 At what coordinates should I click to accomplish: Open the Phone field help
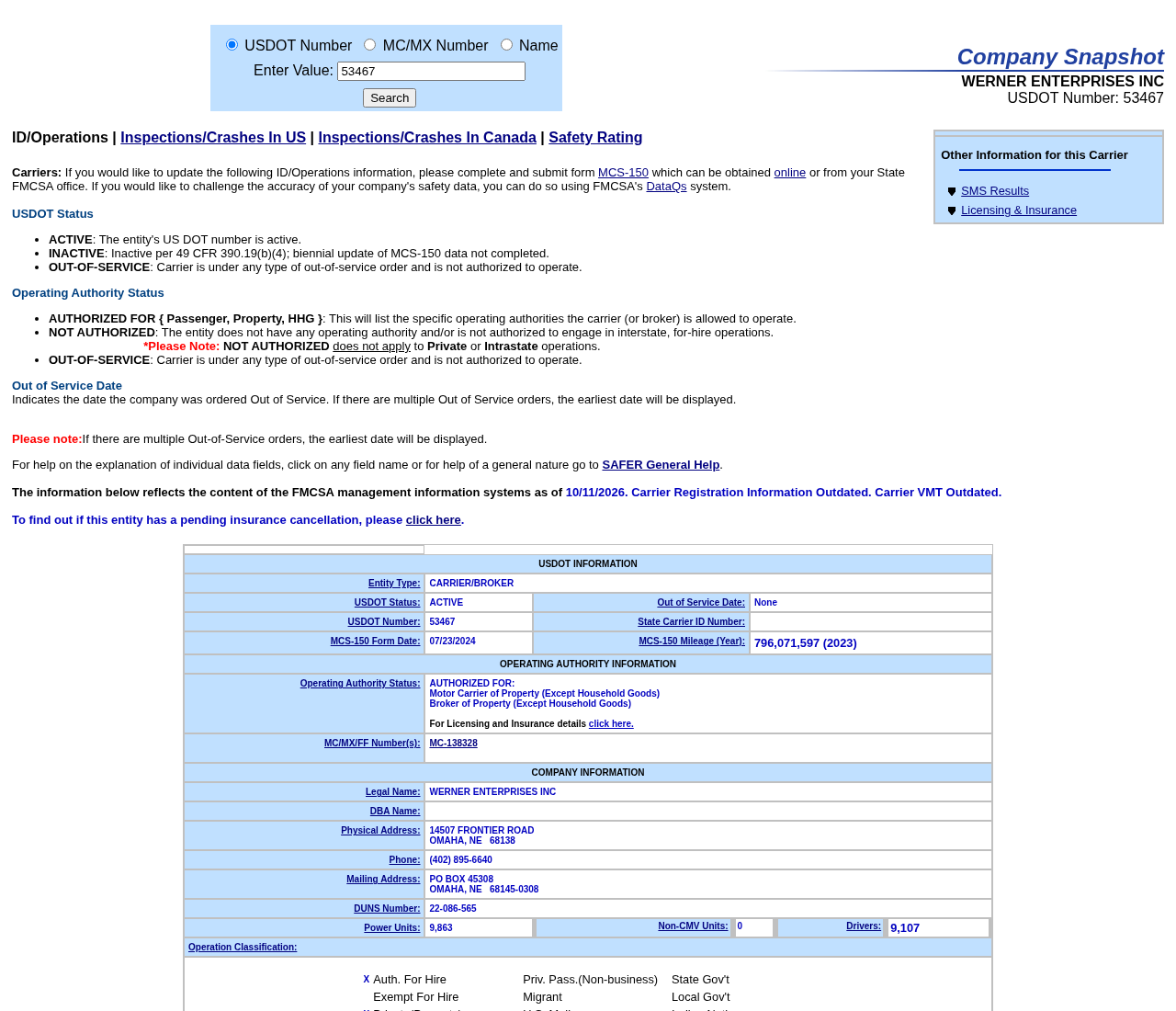[x=404, y=860]
